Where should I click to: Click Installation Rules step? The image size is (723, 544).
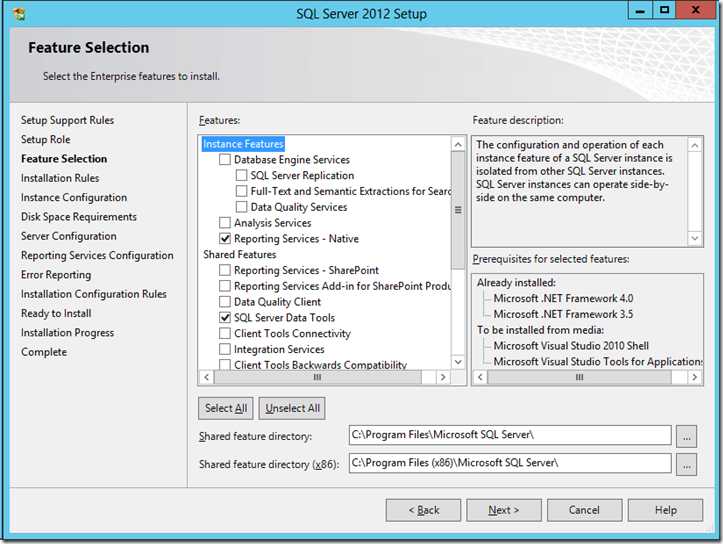[x=60, y=178]
